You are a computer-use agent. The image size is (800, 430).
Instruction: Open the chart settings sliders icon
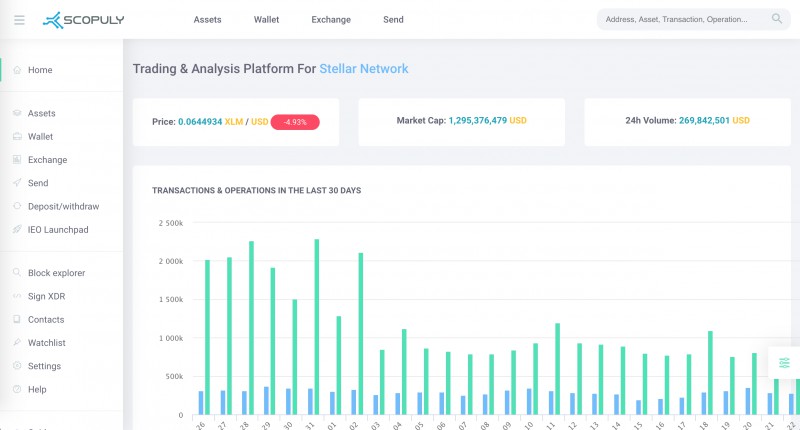[x=784, y=363]
